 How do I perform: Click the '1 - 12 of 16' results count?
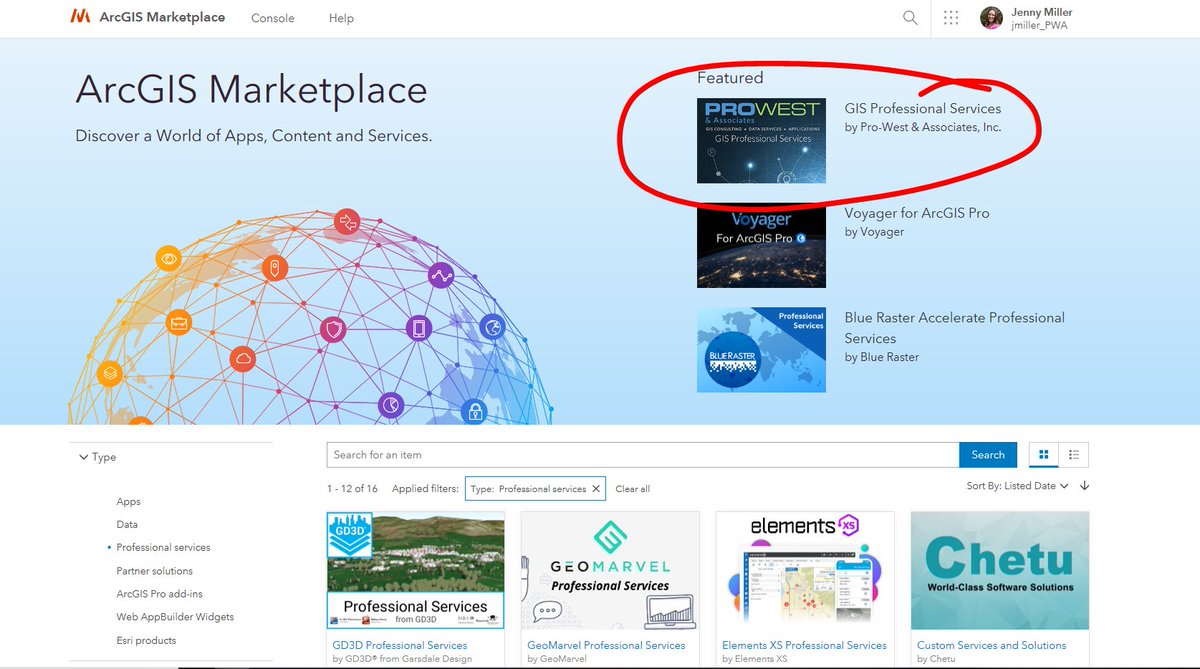coord(352,489)
